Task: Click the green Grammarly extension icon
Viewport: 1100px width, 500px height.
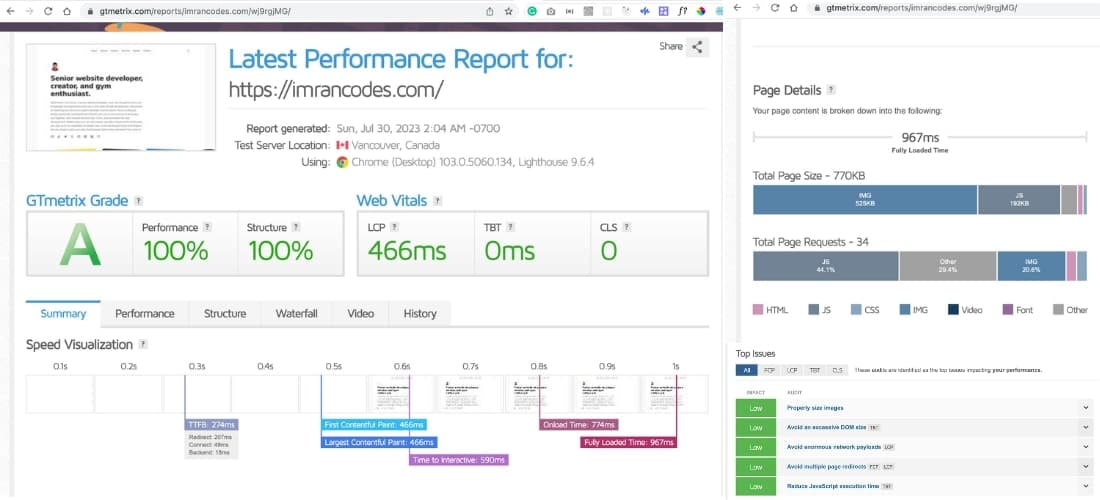Action: tap(532, 11)
